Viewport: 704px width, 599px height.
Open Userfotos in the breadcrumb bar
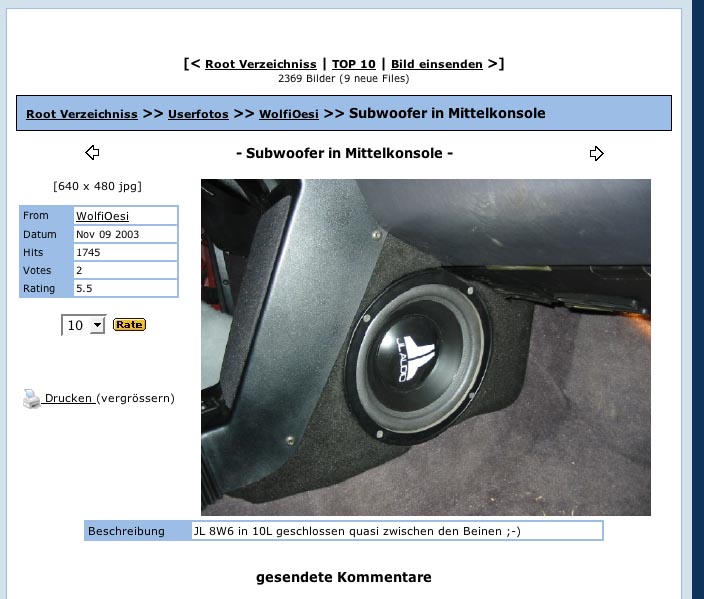click(x=198, y=114)
